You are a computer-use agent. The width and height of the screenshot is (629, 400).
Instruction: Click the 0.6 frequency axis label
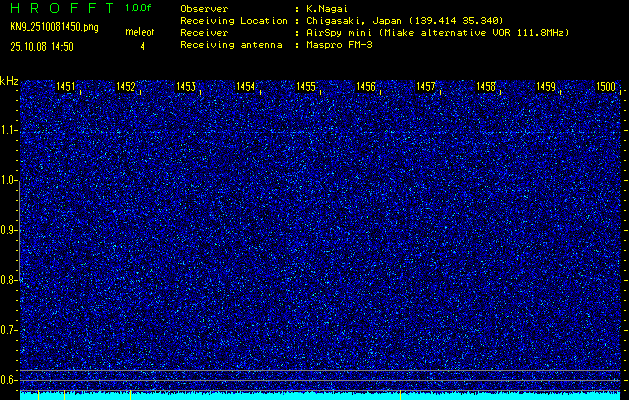9,380
